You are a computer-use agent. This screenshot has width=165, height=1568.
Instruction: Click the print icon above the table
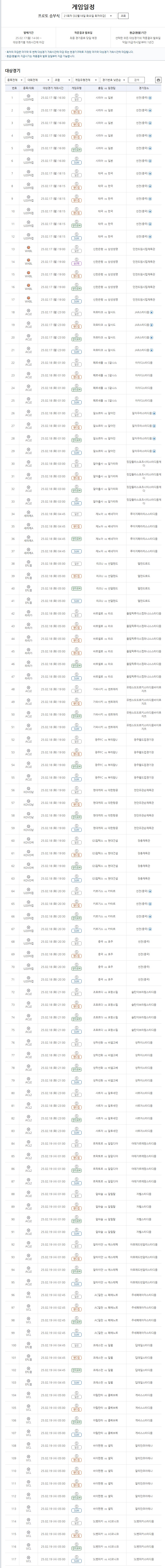pos(158,80)
